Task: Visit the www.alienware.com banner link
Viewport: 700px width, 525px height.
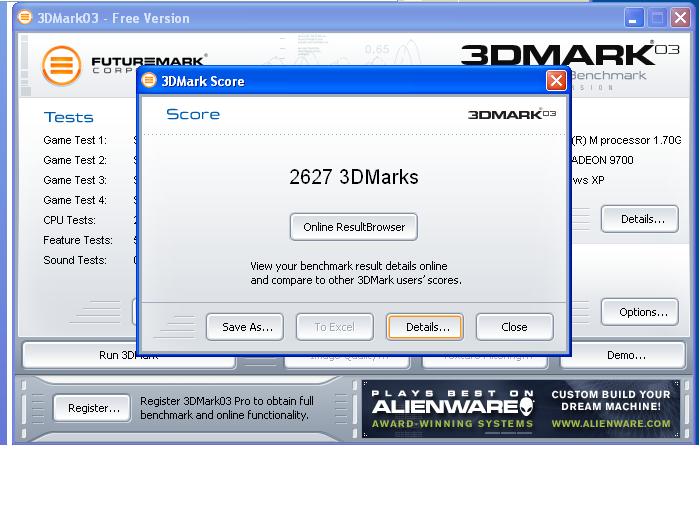Action: coord(611,423)
